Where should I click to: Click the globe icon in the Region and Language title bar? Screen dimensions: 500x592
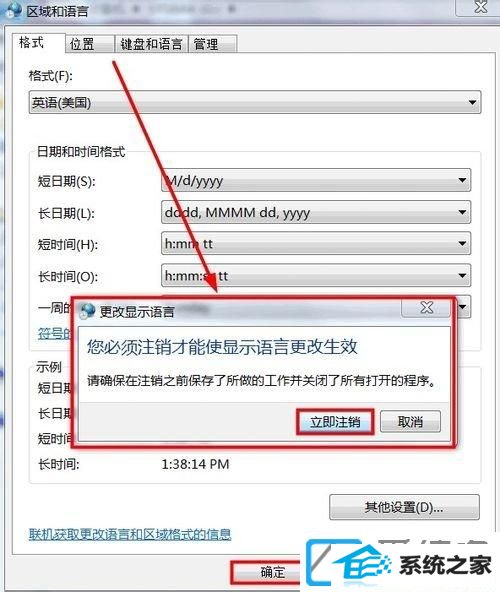[14, 10]
